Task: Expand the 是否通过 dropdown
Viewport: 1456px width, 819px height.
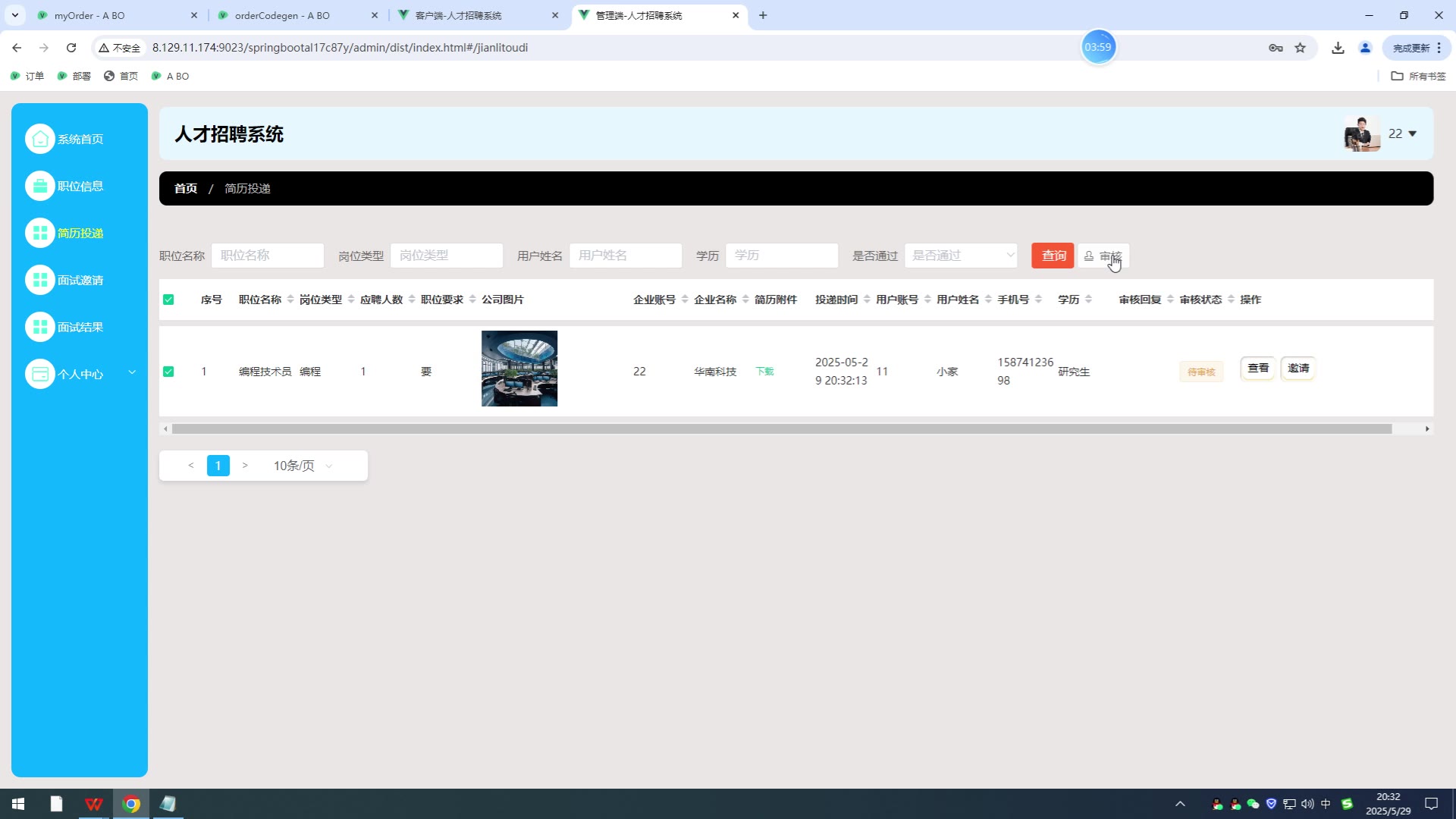Action: click(961, 256)
